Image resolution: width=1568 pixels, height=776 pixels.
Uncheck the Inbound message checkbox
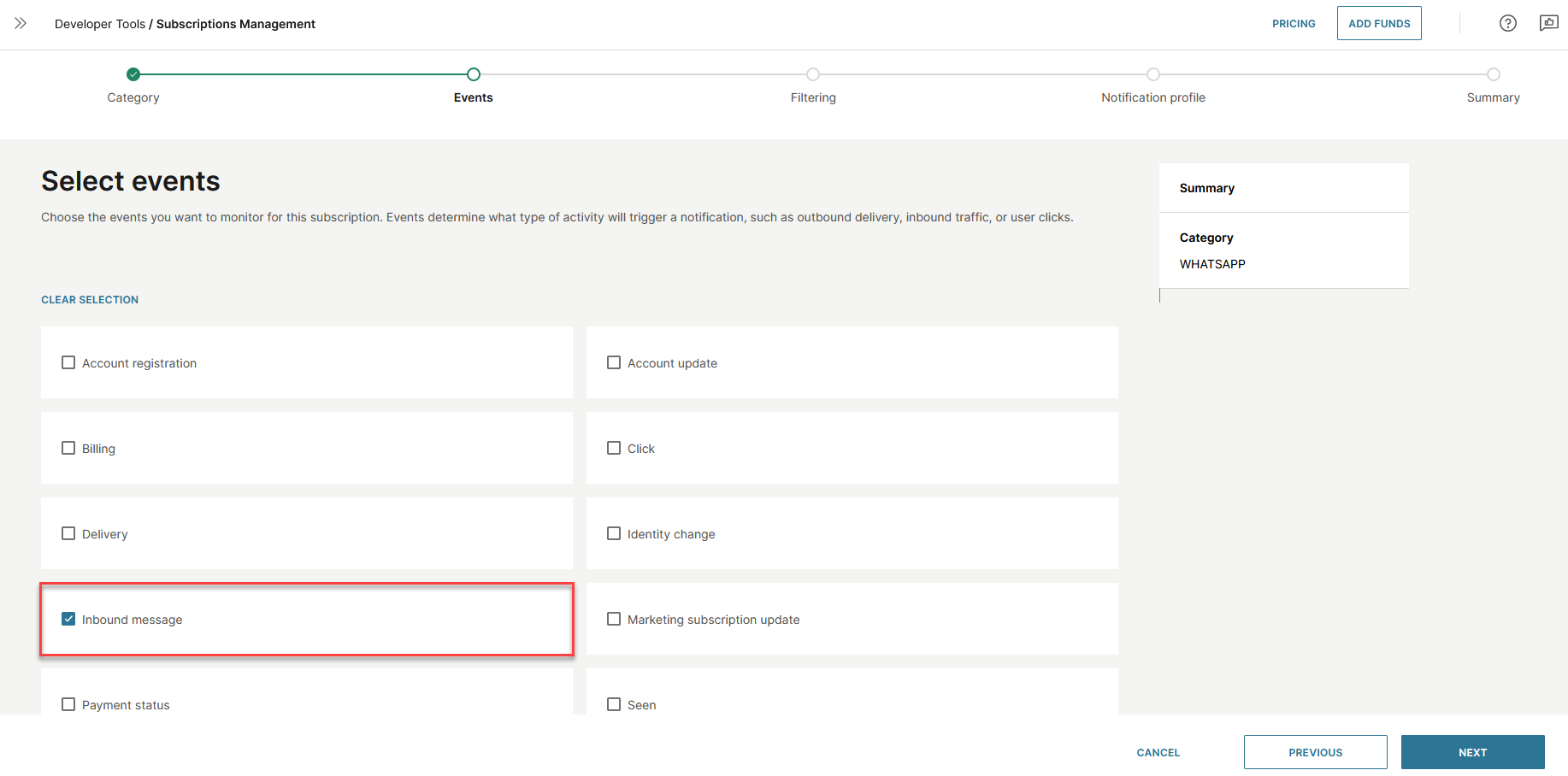(x=68, y=620)
